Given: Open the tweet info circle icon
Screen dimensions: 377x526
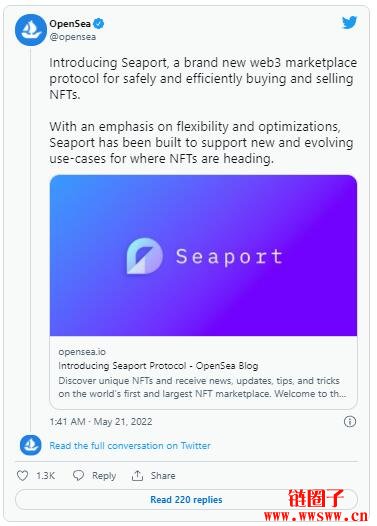Looking at the screenshot, I should [350, 421].
